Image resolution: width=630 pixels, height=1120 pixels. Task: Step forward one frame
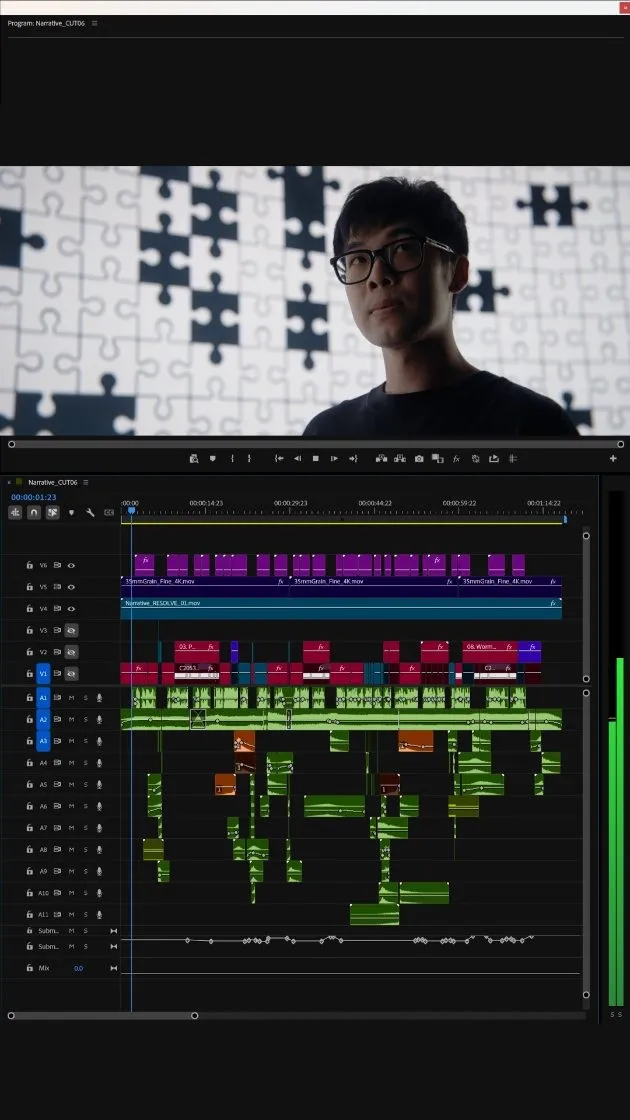tap(334, 459)
